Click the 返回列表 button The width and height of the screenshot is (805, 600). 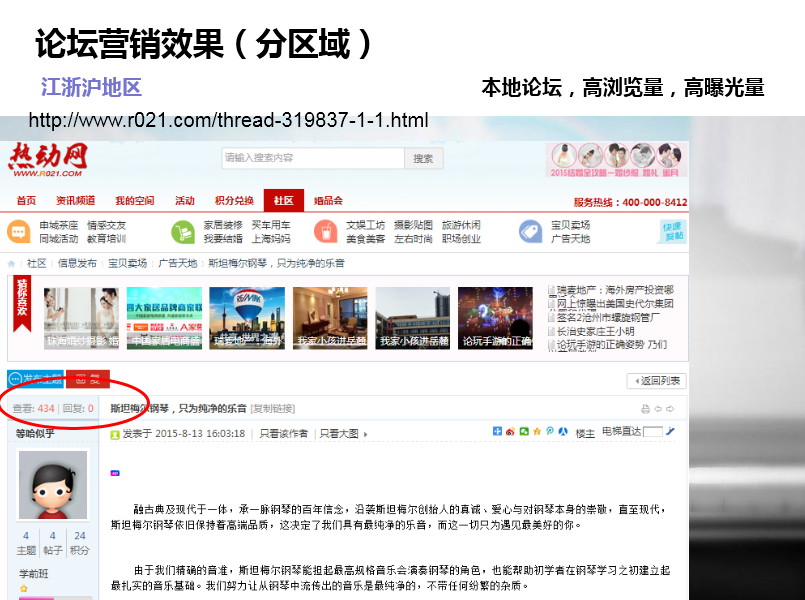click(x=656, y=381)
